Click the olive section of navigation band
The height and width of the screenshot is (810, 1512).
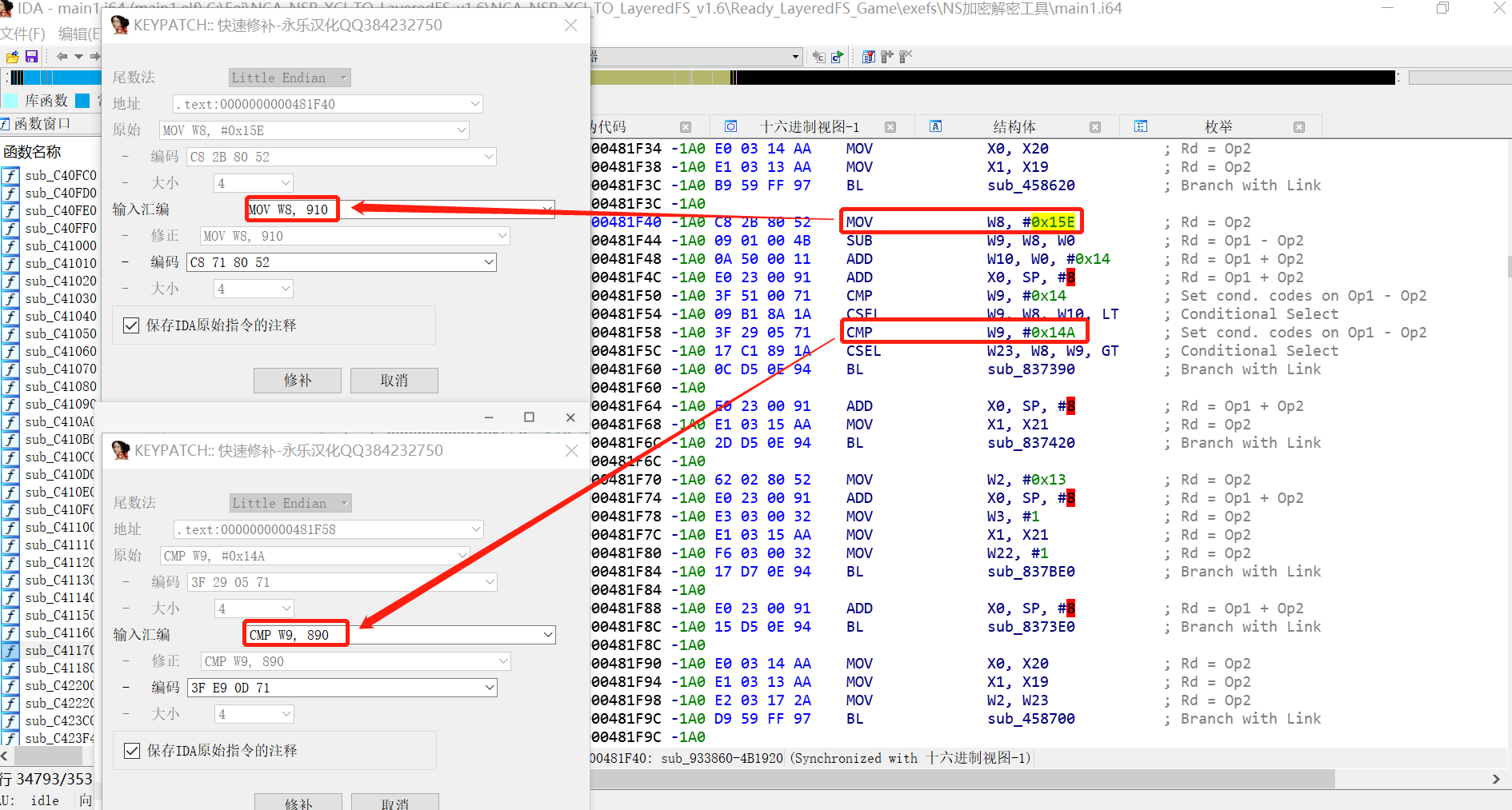[x=660, y=78]
